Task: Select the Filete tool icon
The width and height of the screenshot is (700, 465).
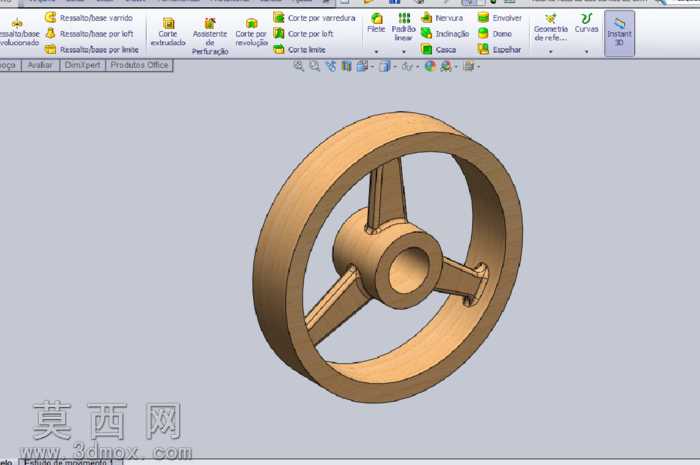Action: 376,18
